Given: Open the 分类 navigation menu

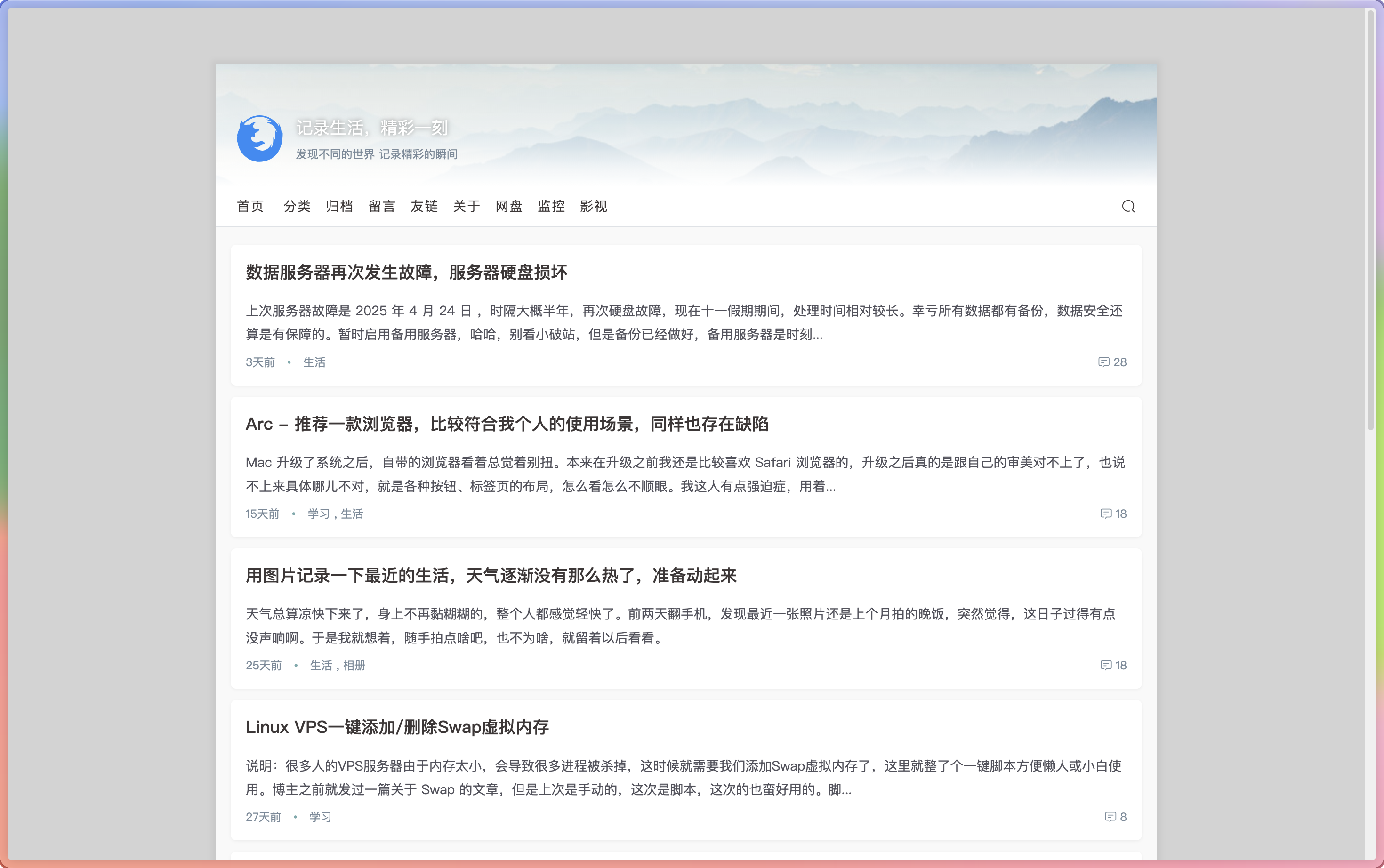Looking at the screenshot, I should 297,206.
